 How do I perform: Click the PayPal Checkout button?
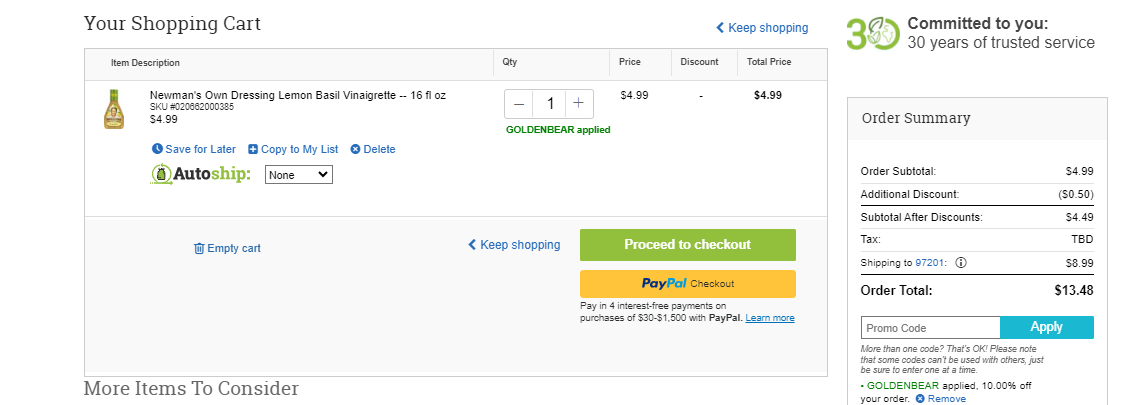point(688,284)
